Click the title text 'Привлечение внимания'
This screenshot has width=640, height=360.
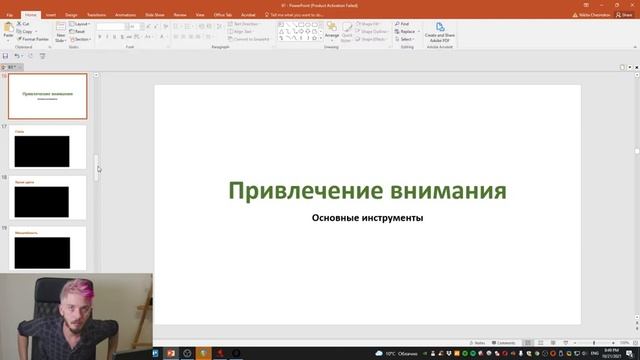tap(367, 190)
